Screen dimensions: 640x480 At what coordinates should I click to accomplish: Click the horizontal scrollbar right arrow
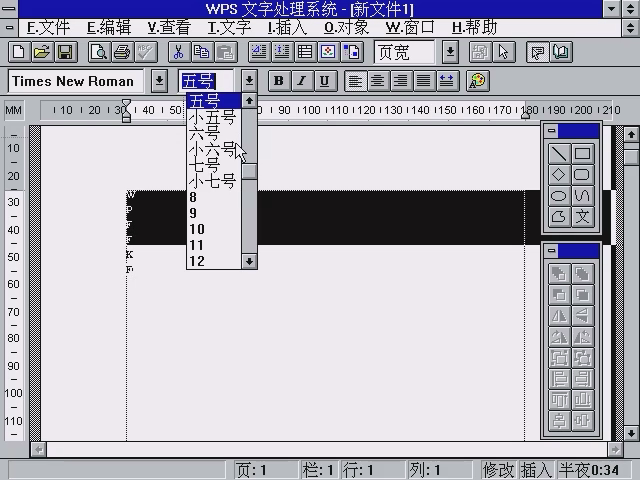(615, 450)
